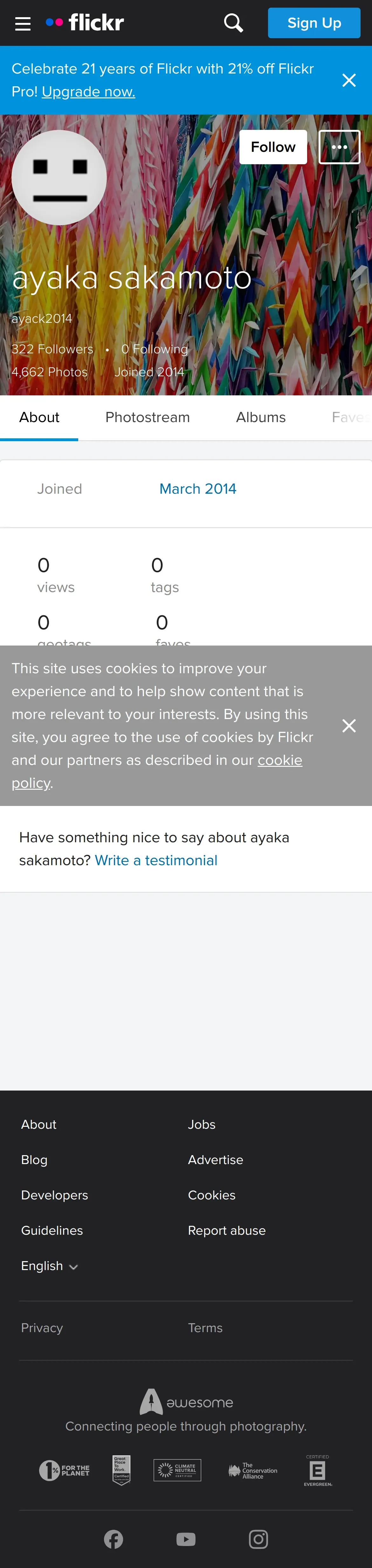Viewport: 372px width, 1568px height.
Task: Open the search magnifier icon
Action: point(233,23)
